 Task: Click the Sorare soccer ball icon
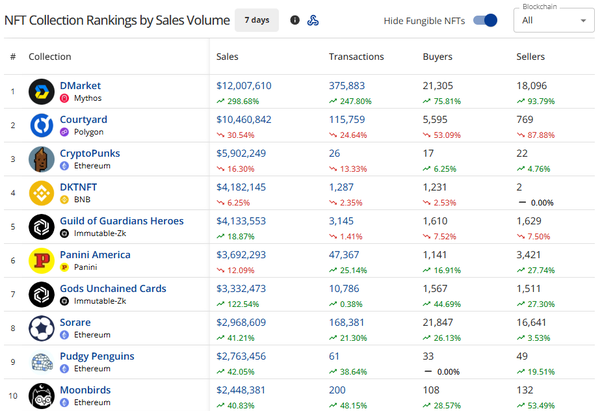41,328
